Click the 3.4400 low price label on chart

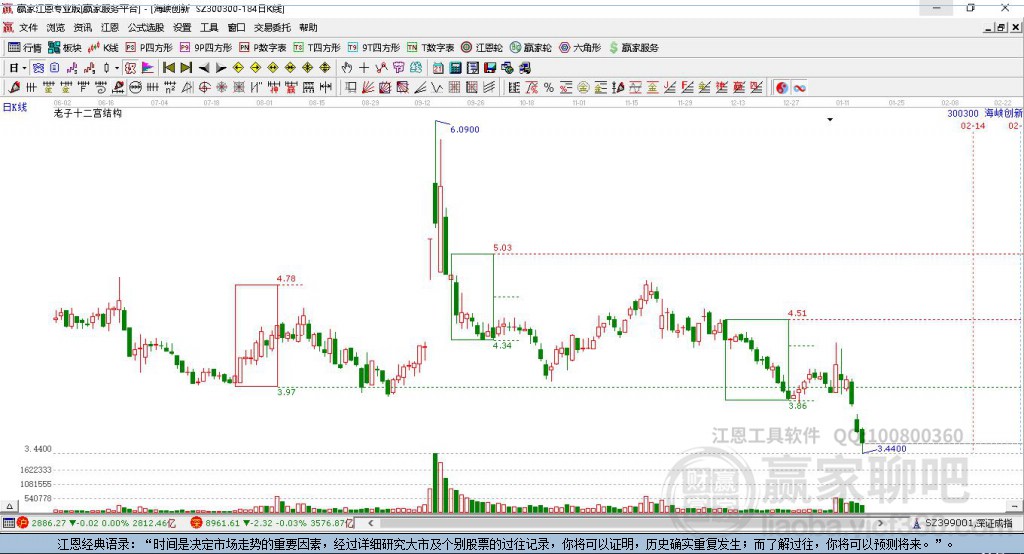(891, 448)
